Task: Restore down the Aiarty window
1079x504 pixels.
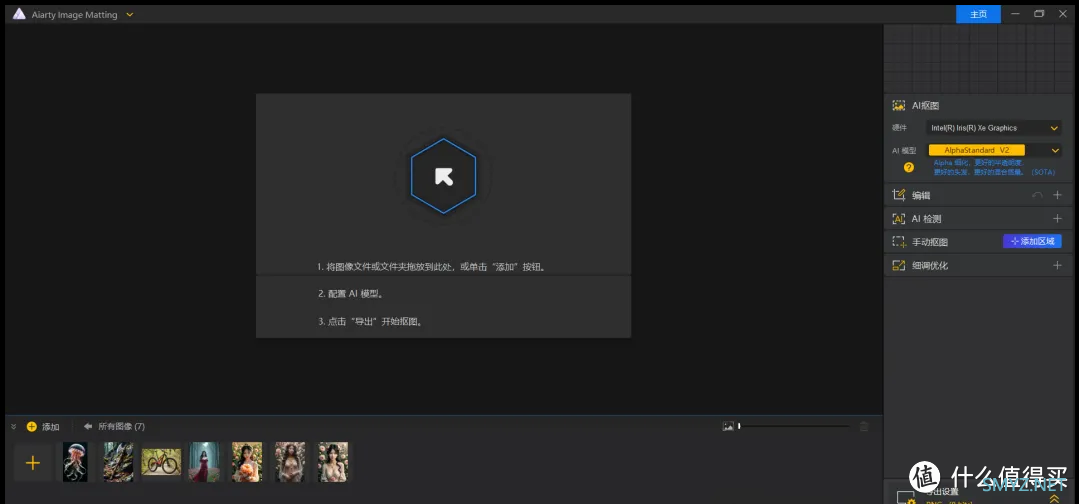Action: pos(1039,14)
